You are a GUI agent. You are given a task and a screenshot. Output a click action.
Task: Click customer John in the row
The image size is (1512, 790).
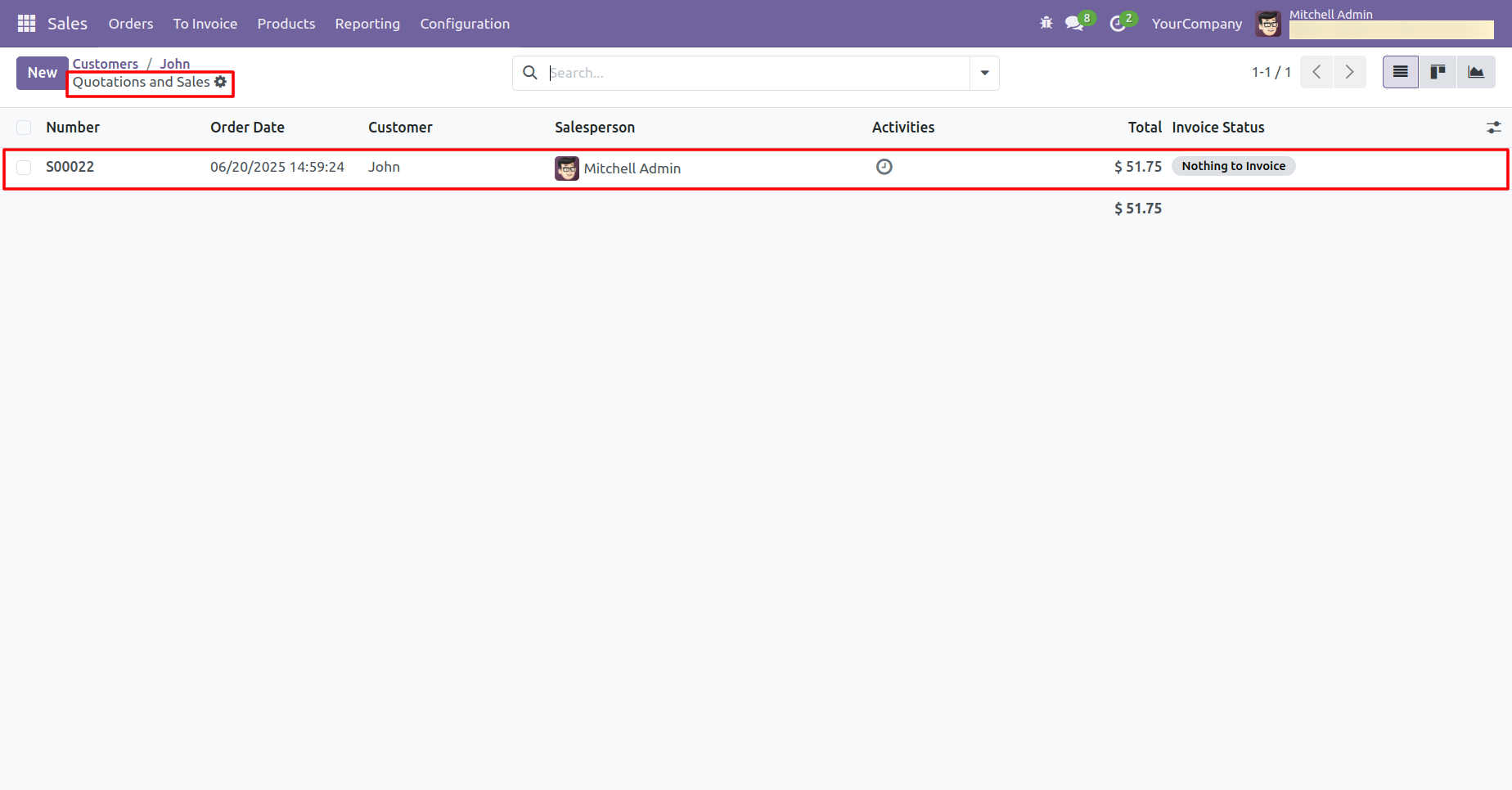[x=384, y=167]
